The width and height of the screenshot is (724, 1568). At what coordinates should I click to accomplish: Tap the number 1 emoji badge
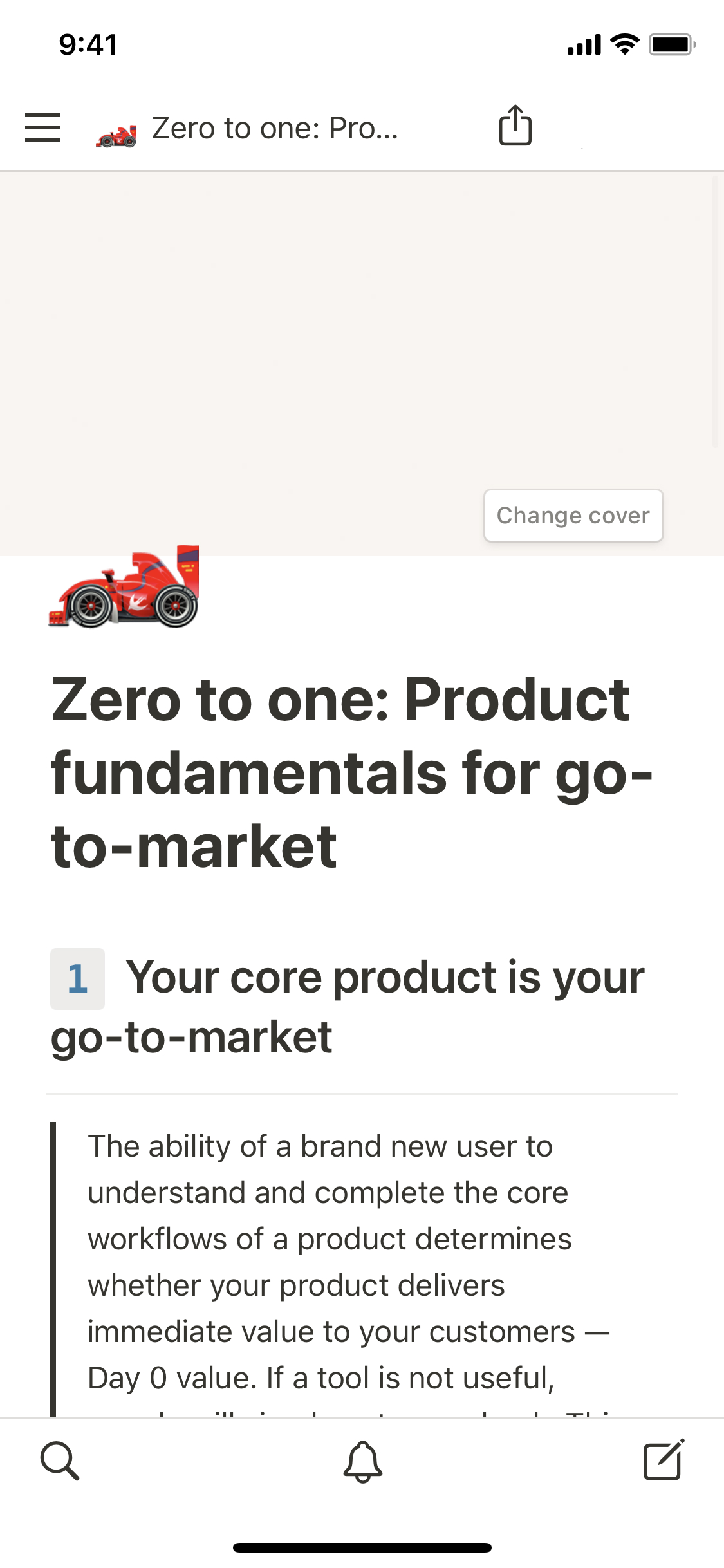click(77, 978)
